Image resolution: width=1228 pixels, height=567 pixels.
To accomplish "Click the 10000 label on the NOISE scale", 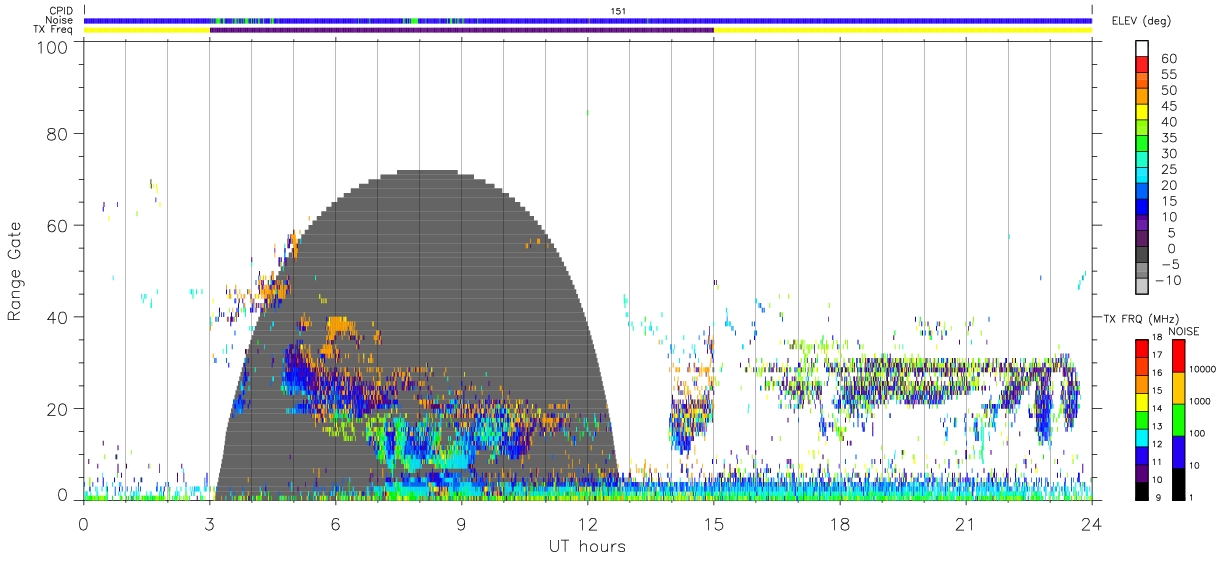I will 1203,369.
